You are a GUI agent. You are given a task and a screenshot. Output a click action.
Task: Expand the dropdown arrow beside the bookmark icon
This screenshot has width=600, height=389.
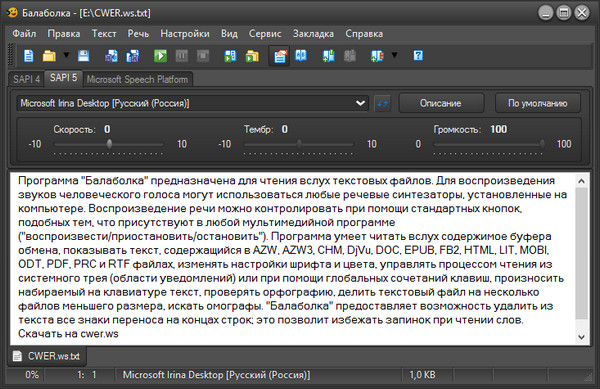(394, 55)
